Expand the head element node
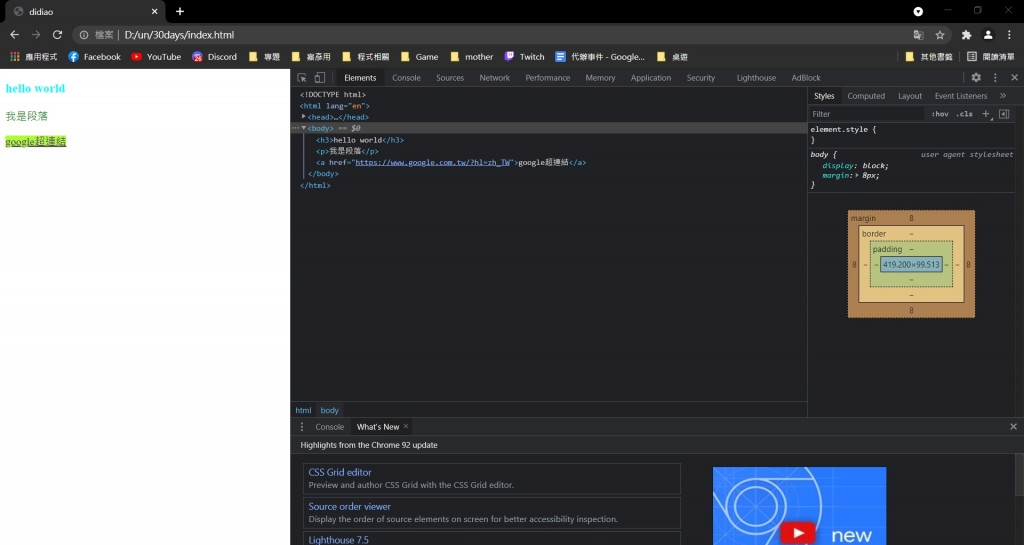 (304, 117)
